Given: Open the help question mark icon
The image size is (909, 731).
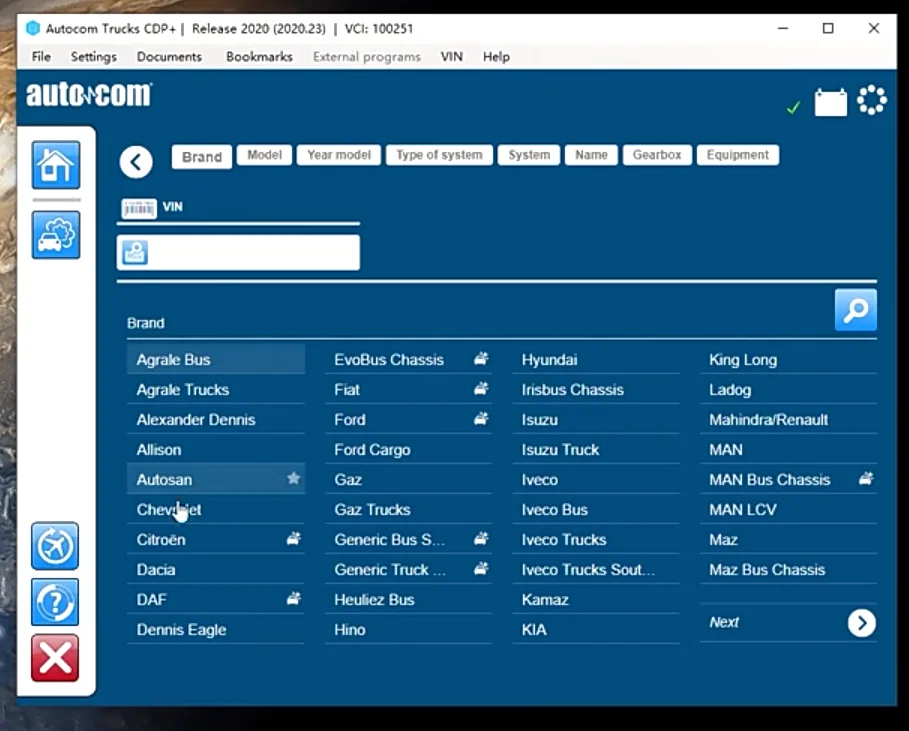Looking at the screenshot, I should [55, 602].
